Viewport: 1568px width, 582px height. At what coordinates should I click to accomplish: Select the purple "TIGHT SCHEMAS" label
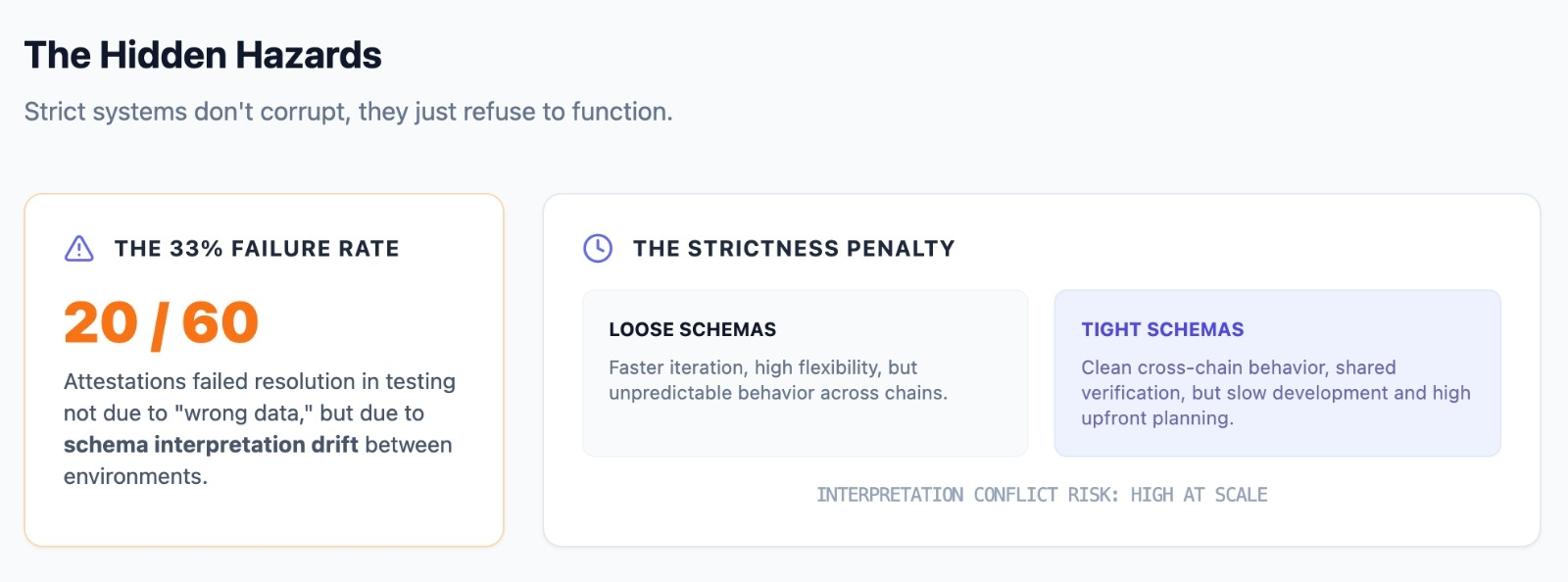[1162, 330]
